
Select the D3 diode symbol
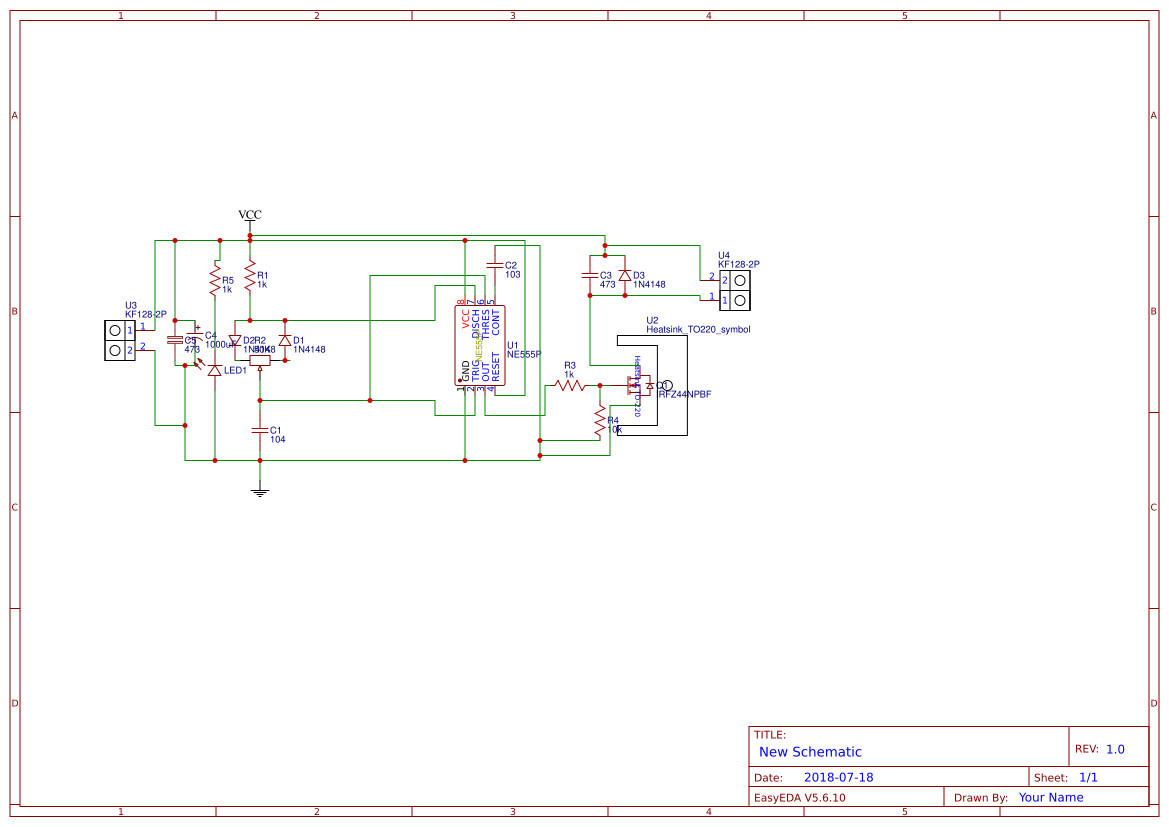[625, 275]
